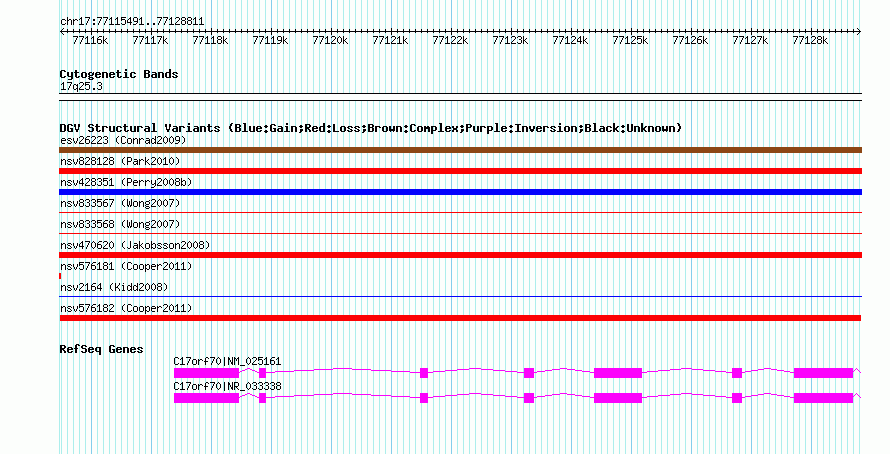The height and width of the screenshot is (454, 890).
Task: Click NM_025161's rightmost exon block near 77128k
Action: (x=823, y=373)
